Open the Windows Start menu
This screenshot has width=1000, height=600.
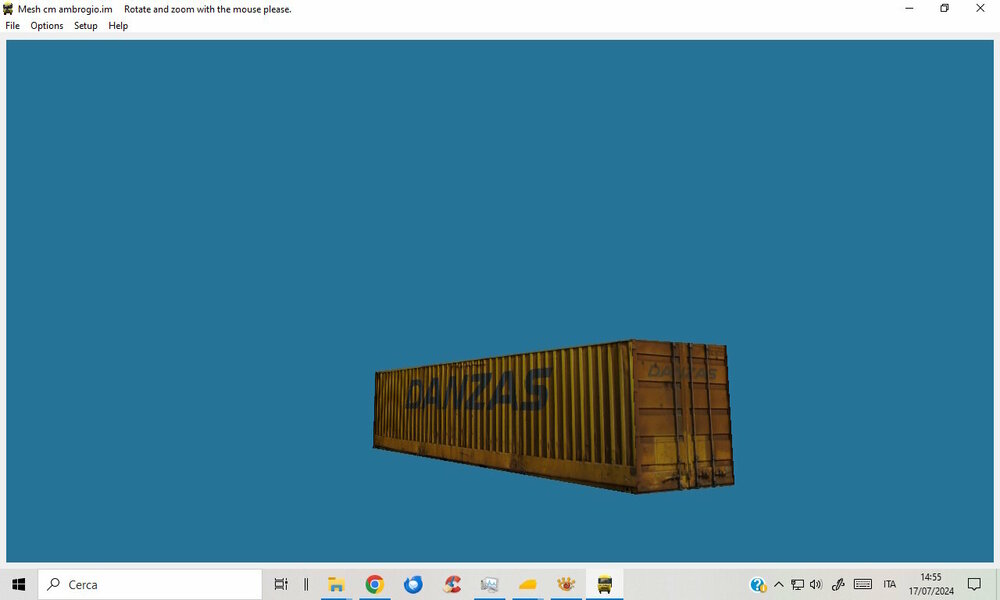pos(19,584)
